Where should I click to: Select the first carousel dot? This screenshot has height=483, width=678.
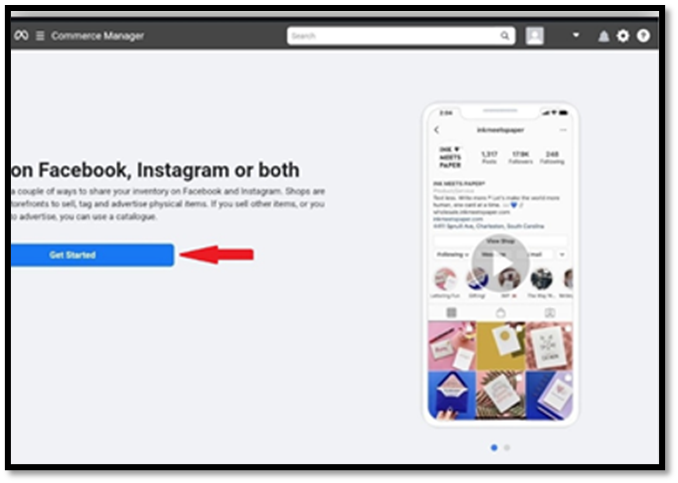coord(494,448)
